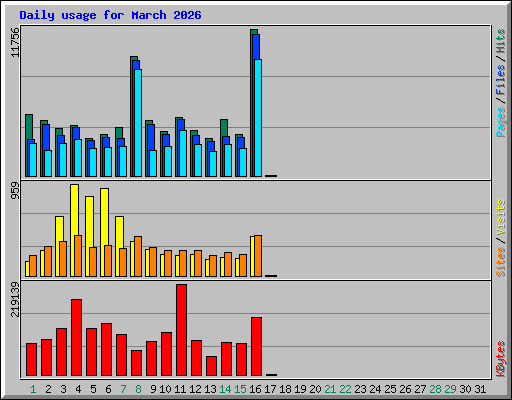Click green day label 22 on the x-axis
The width and height of the screenshot is (512, 400).
point(345,389)
